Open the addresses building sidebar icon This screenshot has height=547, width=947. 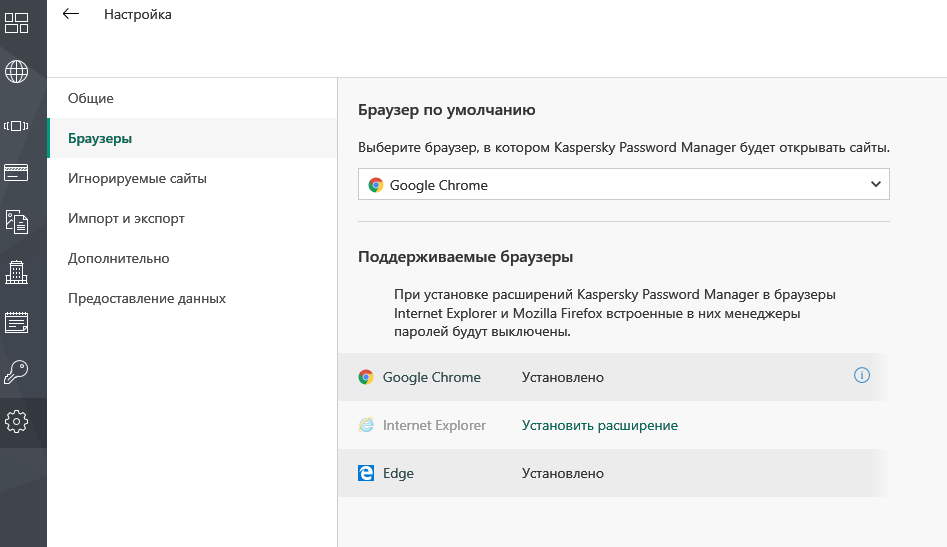[17, 272]
